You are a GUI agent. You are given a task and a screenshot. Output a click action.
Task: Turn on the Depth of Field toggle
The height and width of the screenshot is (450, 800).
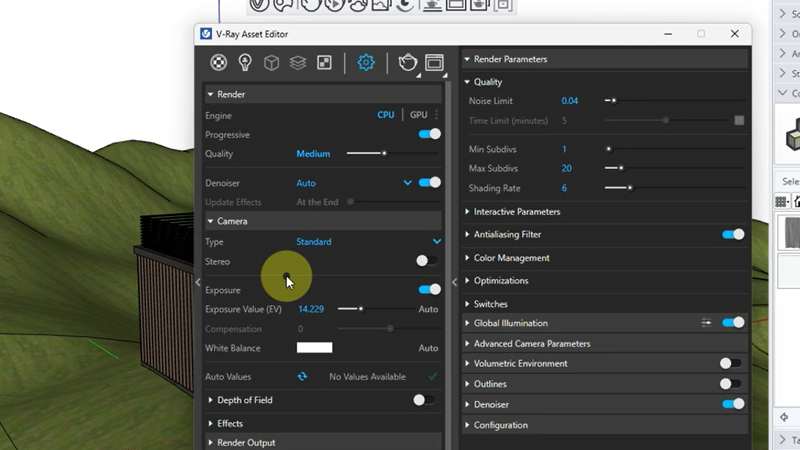point(425,400)
